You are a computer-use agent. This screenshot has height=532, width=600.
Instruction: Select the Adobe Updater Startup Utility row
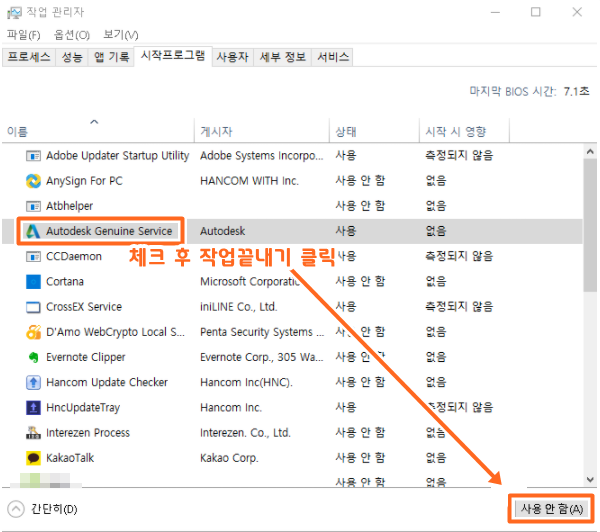tap(292, 156)
